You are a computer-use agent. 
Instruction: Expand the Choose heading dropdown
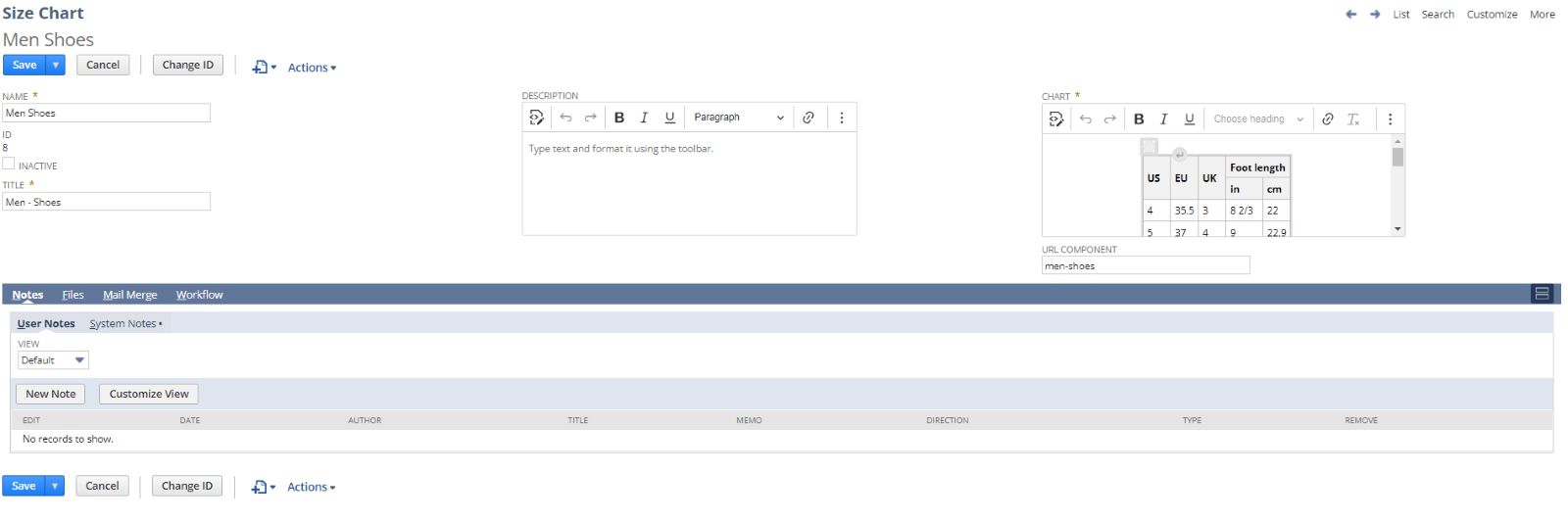[x=1258, y=119]
